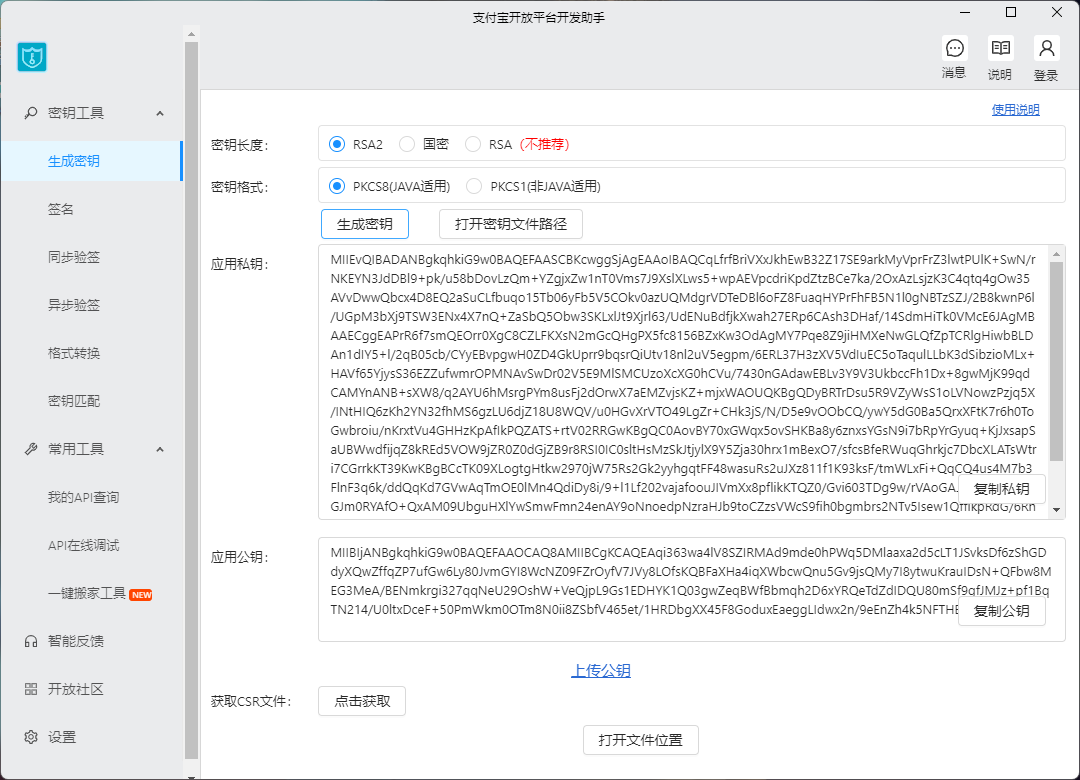Click the 常用工具 wrench icon
This screenshot has width=1080, height=780.
coord(31,449)
